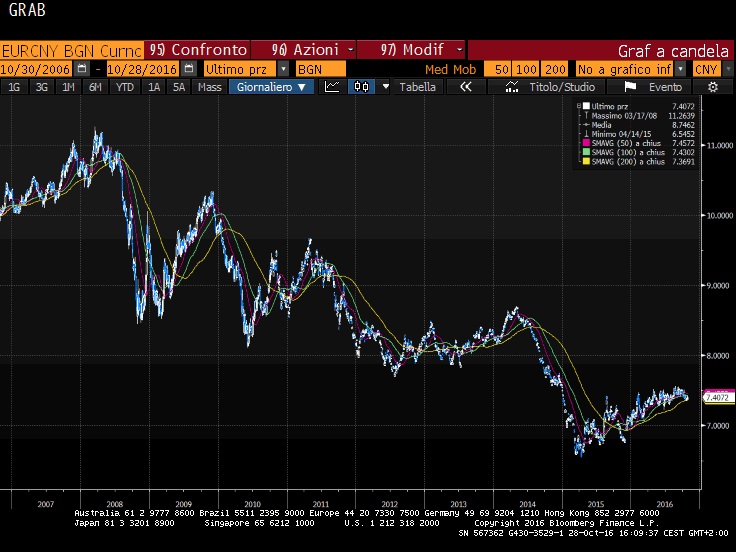Open the chart settings gear icon
Screen dimensions: 736x552
tap(713, 87)
